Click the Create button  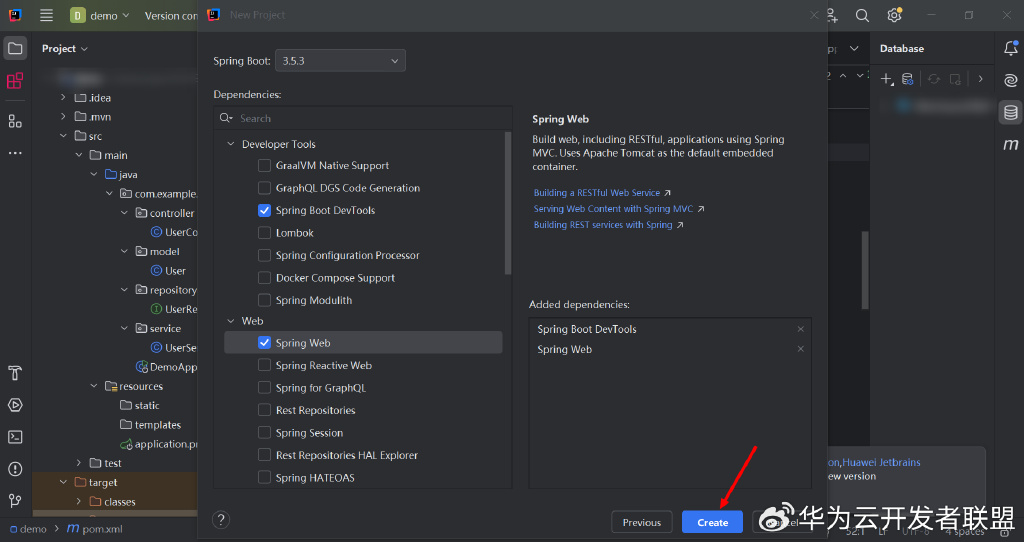pyautogui.click(x=712, y=522)
